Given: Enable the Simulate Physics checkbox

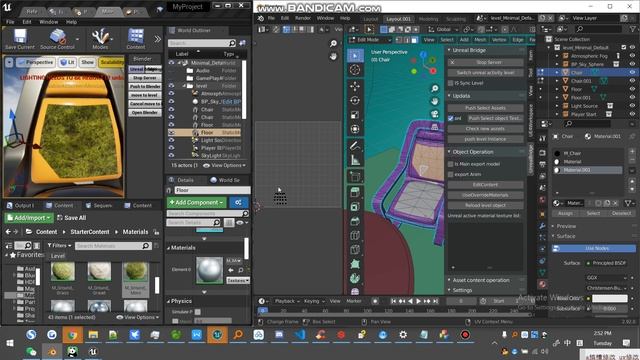Looking at the screenshot, I should pos(198,312).
